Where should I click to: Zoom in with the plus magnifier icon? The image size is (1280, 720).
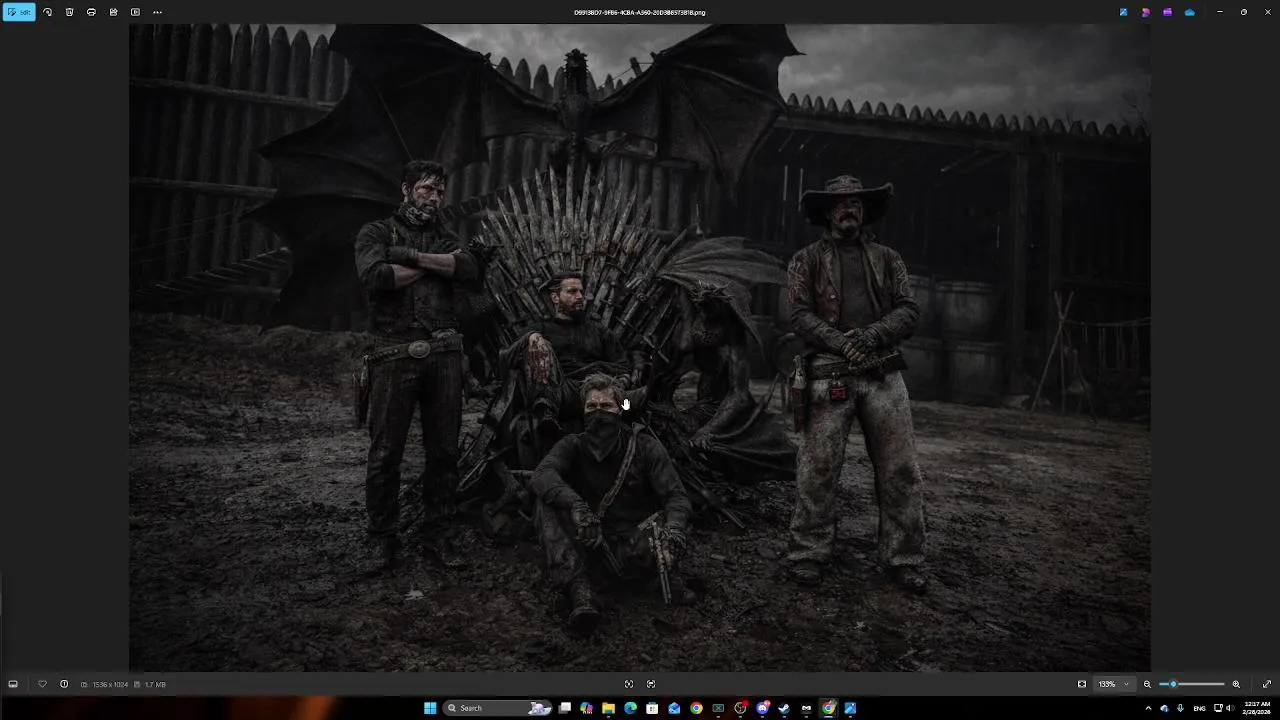[1236, 684]
